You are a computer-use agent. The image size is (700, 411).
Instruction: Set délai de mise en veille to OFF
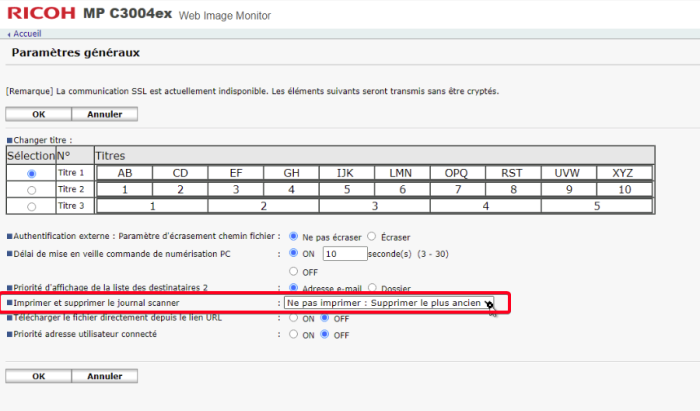tap(294, 271)
